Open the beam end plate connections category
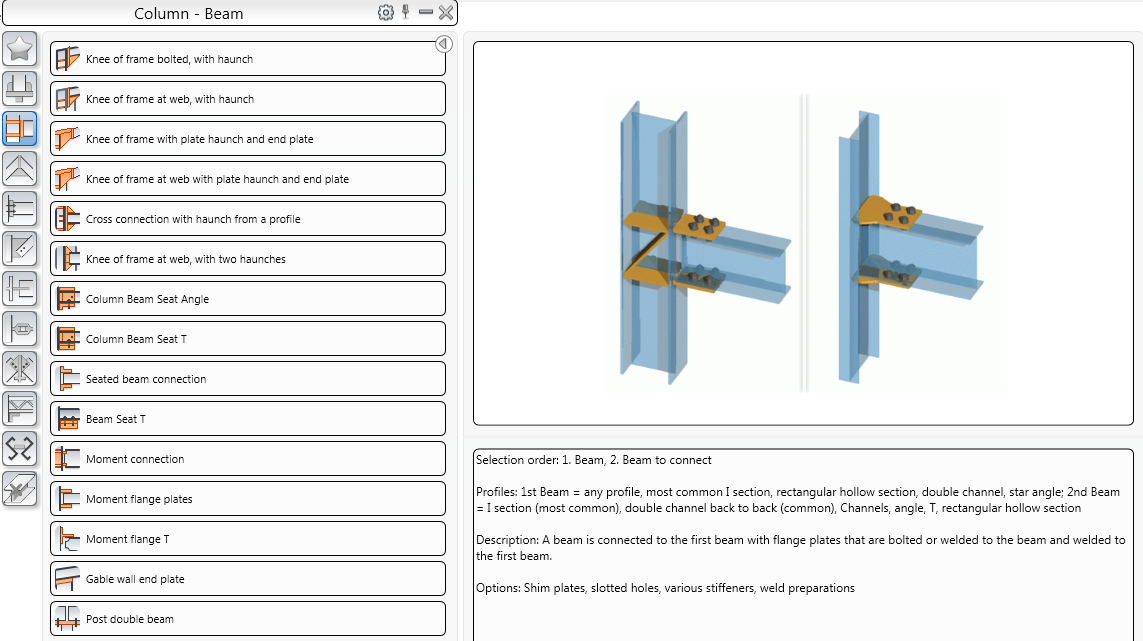Screen dimensions: 1143x641 tap(20, 209)
